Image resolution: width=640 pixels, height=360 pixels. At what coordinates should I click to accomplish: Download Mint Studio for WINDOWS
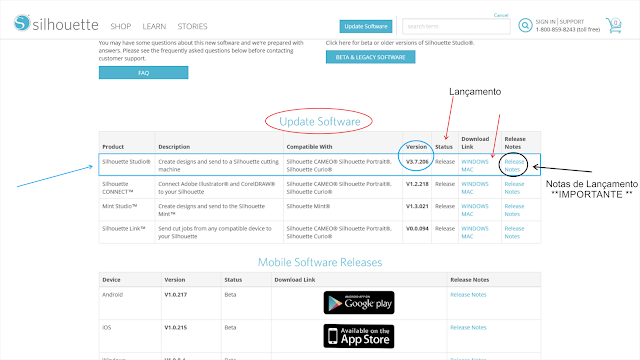pos(475,206)
